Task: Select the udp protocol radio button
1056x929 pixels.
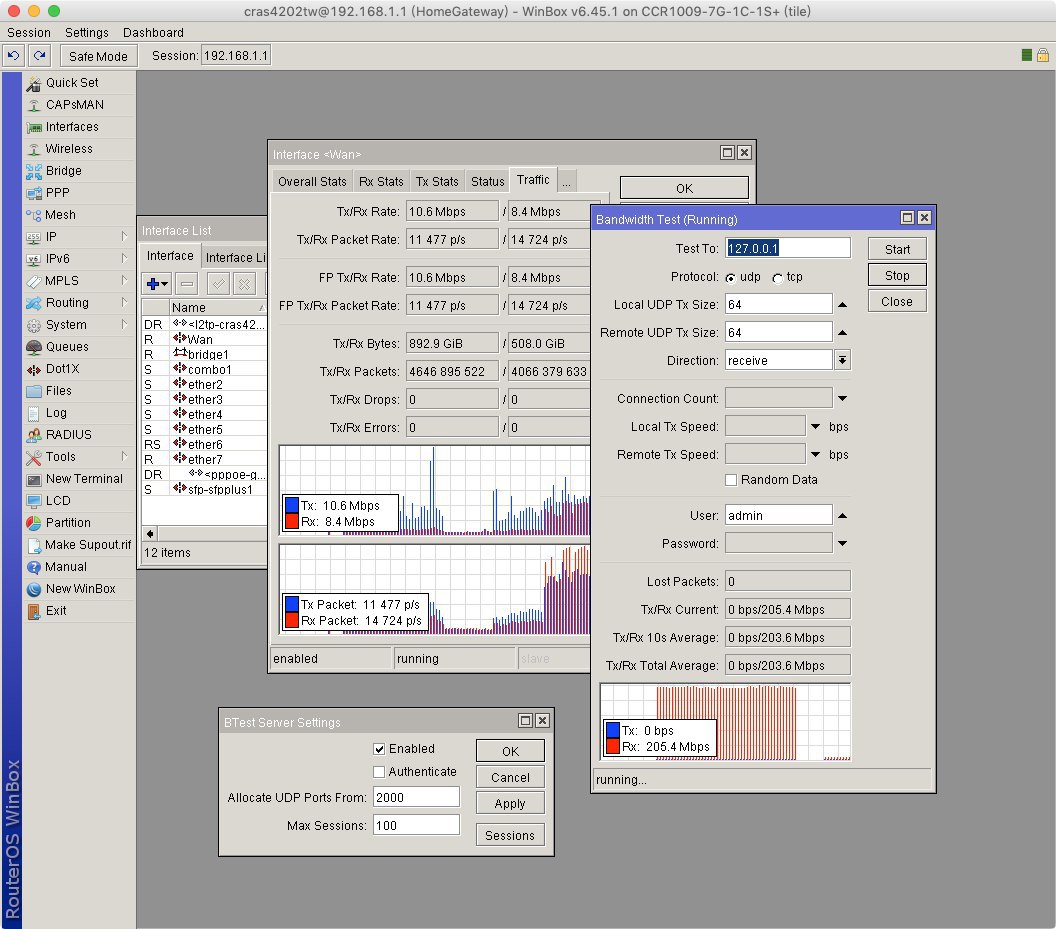Action: (x=730, y=278)
